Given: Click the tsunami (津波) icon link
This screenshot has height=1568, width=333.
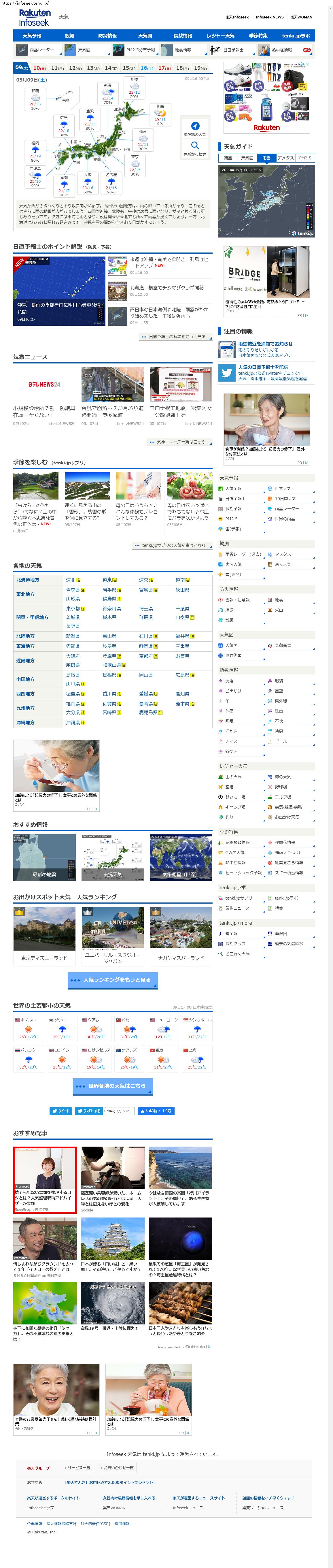Looking at the screenshot, I should pyautogui.click(x=221, y=609).
